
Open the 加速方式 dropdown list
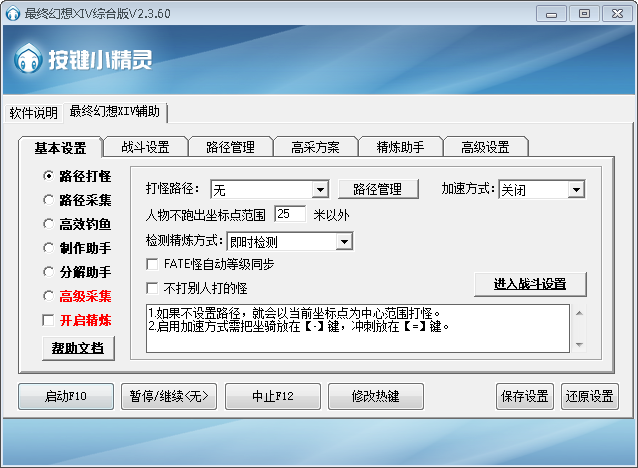point(576,190)
